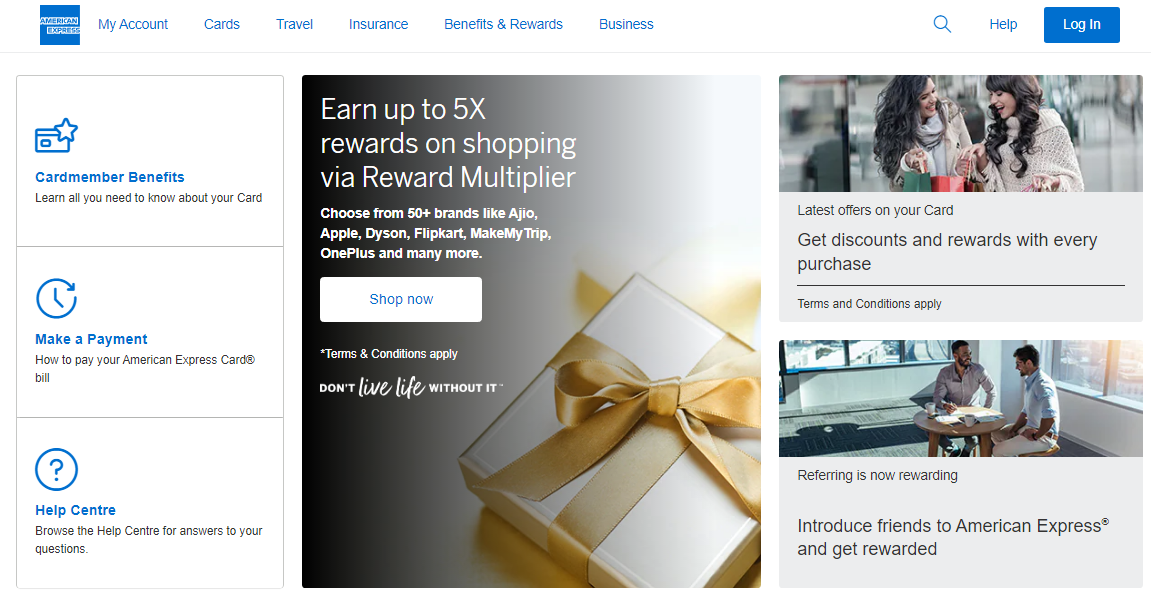Expand the Travel menu
Viewport: 1151px width, 593px height.
(x=294, y=24)
